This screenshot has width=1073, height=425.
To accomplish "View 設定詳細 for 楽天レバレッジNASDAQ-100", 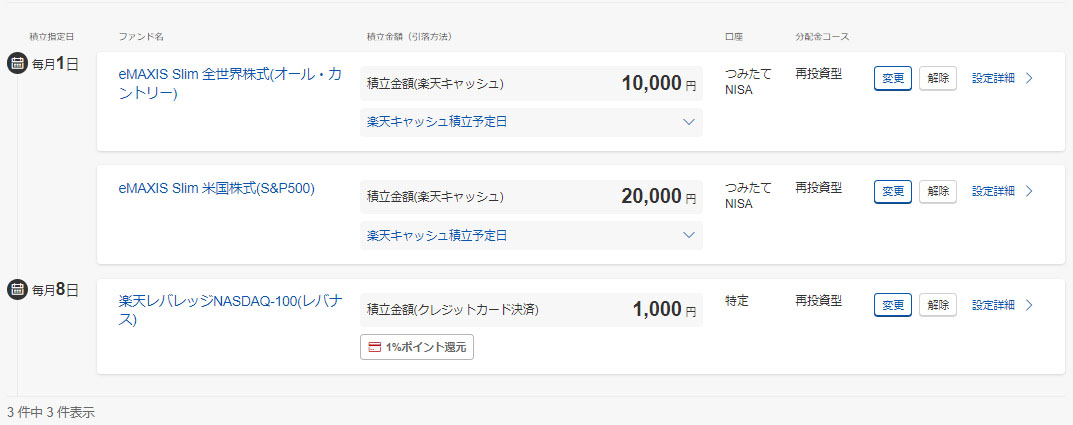I will click(x=993, y=304).
